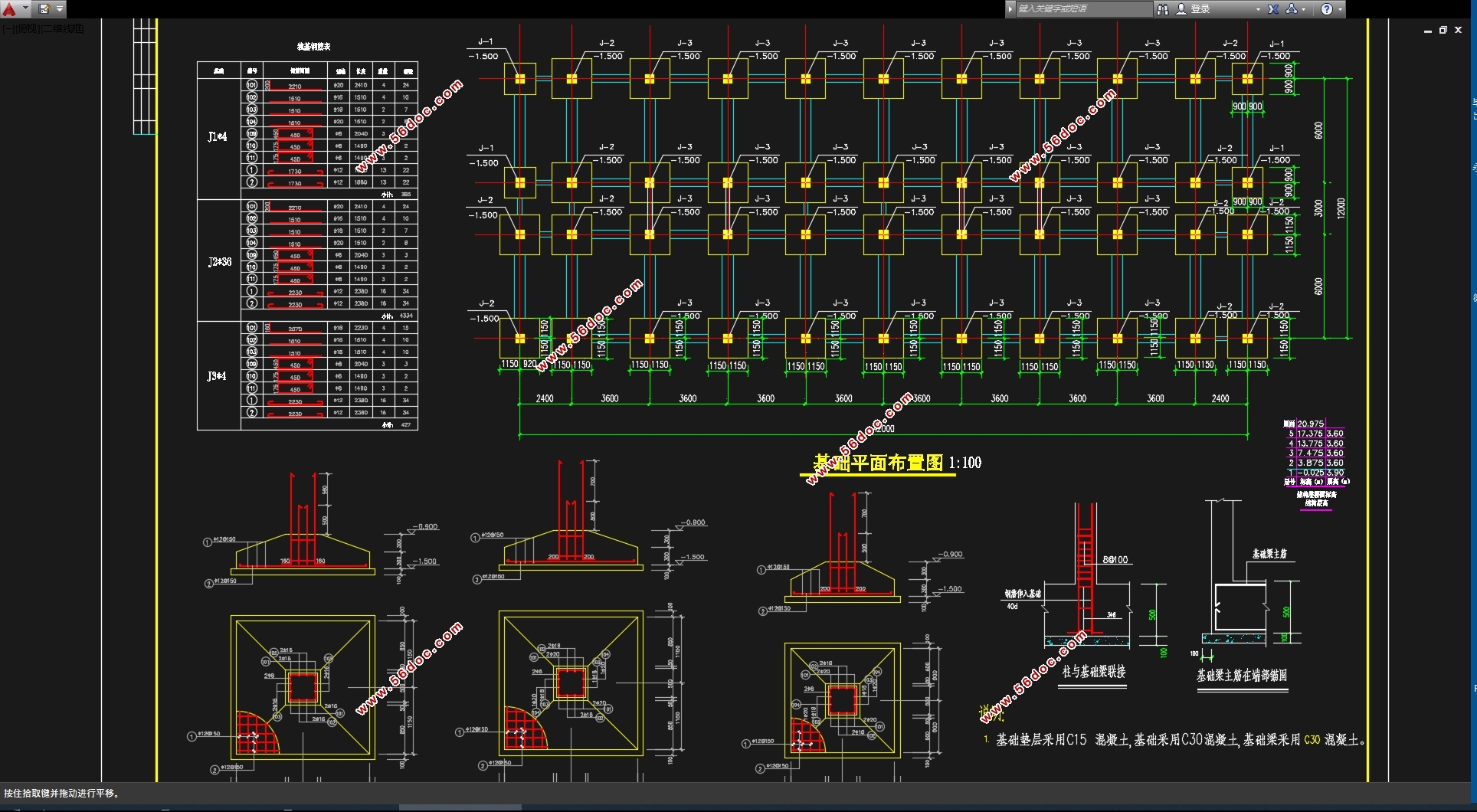Click the status prompt 按住拾取键并拖动进行平移
The height and width of the screenshot is (812, 1477).
pos(62,794)
